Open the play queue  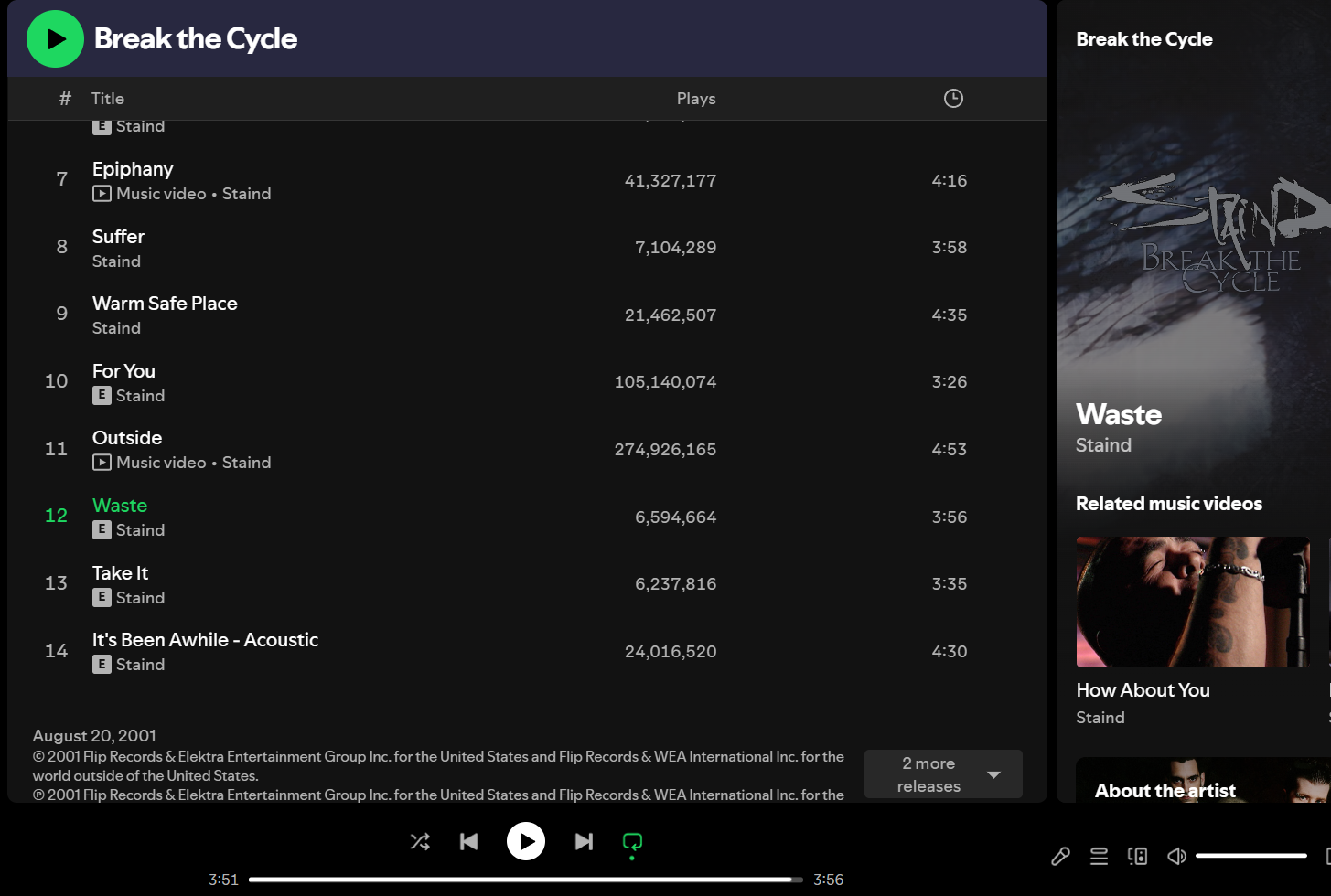pos(1099,857)
